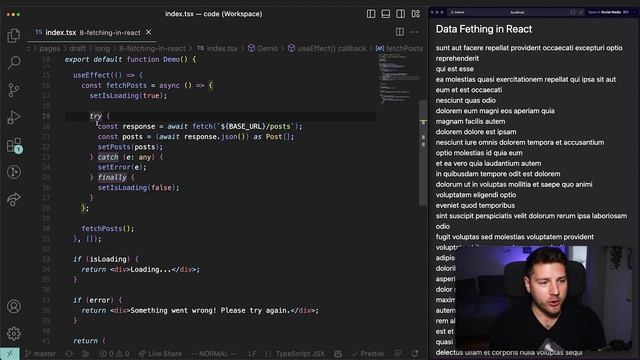
Task: Open the Run and Debug view
Action: click(13, 117)
